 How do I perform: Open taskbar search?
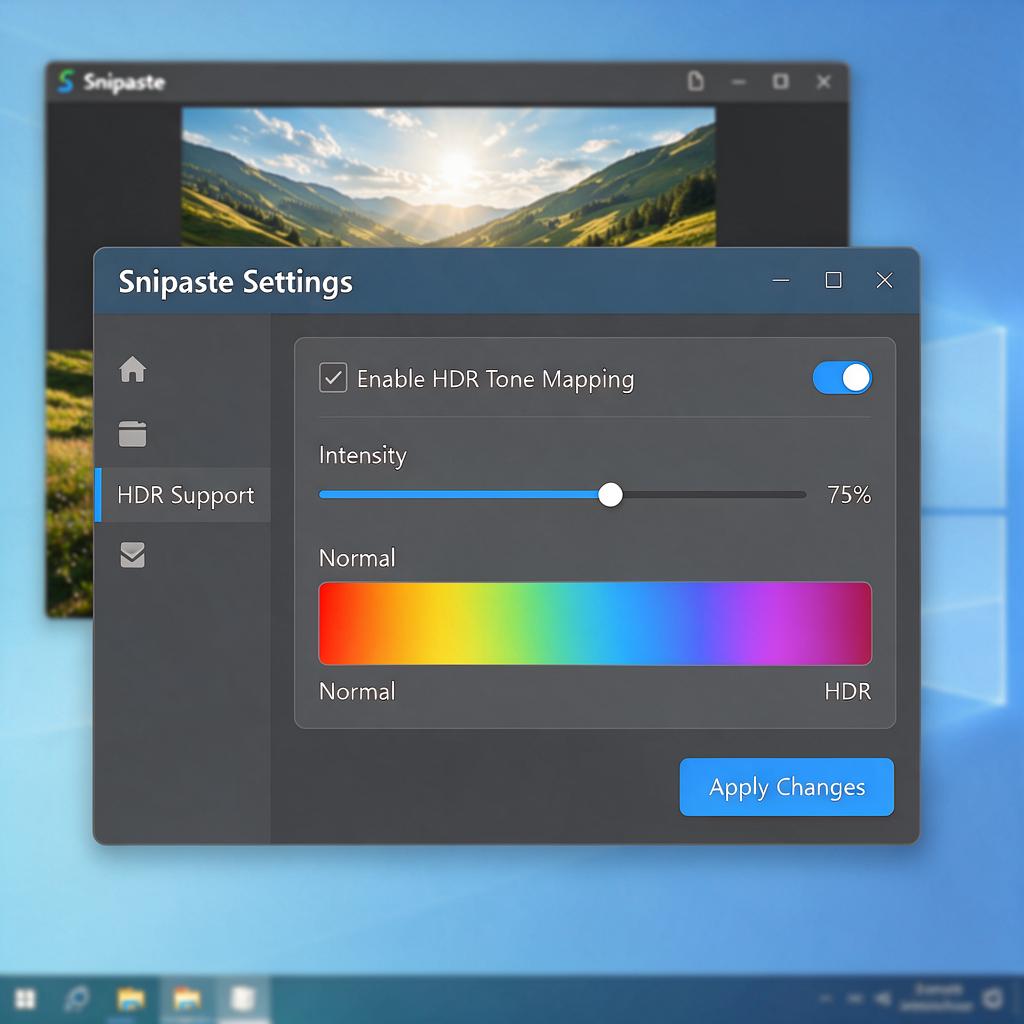76,999
